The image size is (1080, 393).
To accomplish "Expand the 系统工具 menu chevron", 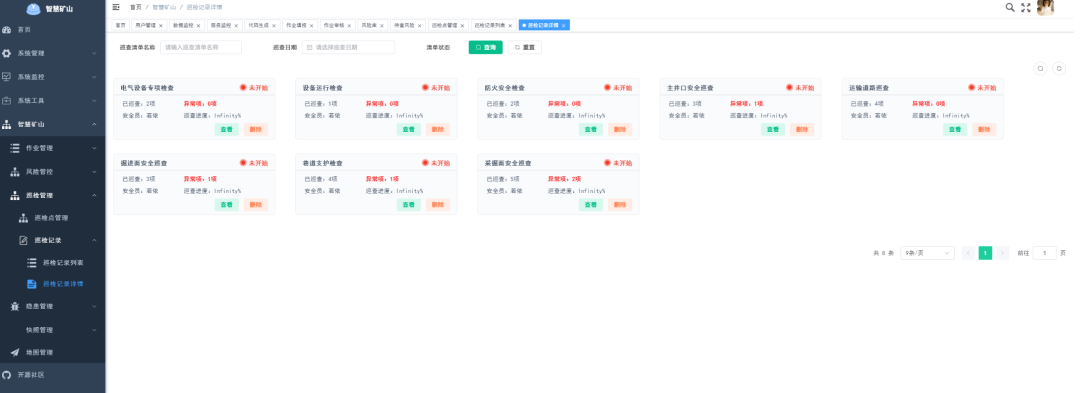I will coord(94,100).
